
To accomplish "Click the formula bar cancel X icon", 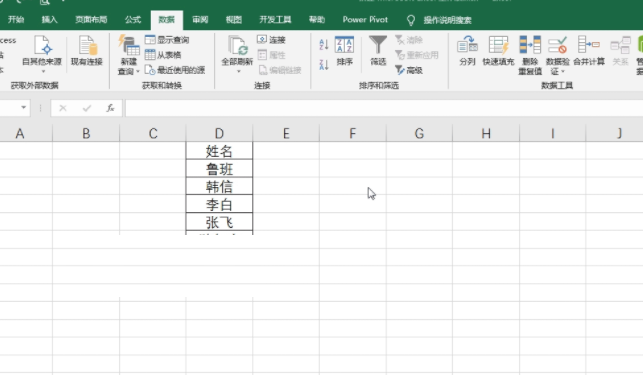I will tap(63, 108).
